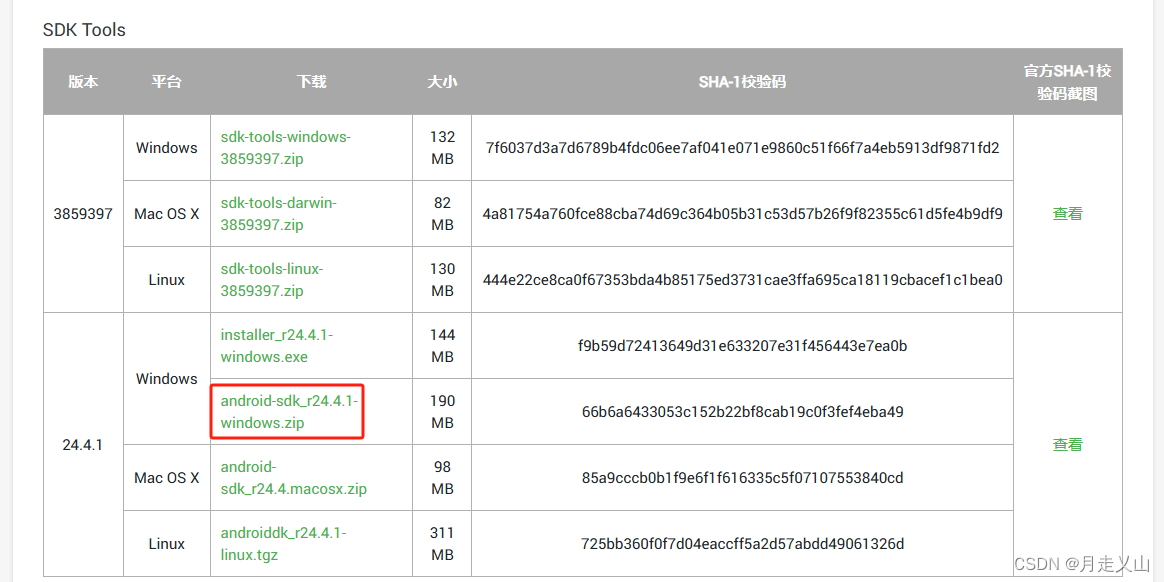Open the installer_r24.4.1-windows.exe download link
Viewport: 1164px width, 582px height.
pyautogui.click(x=277, y=346)
